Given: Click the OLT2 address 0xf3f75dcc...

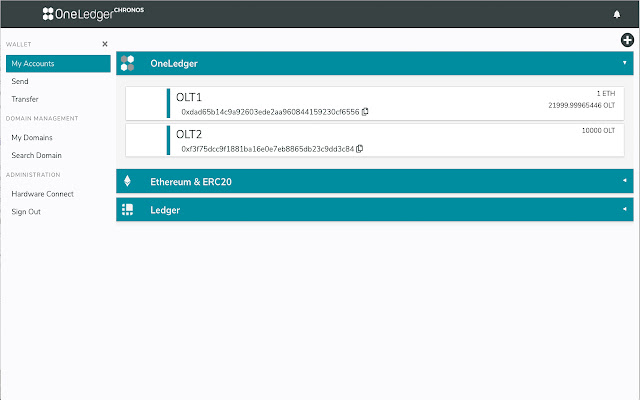Looking at the screenshot, I should coord(267,149).
